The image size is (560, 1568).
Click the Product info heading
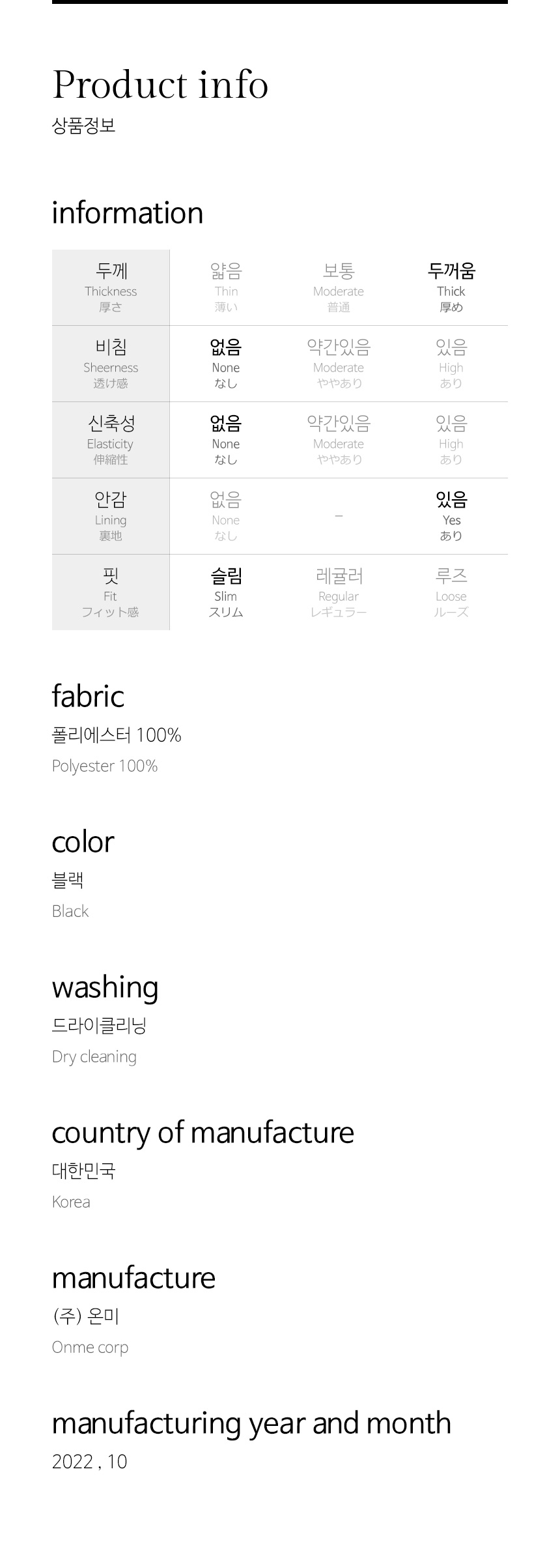(160, 85)
